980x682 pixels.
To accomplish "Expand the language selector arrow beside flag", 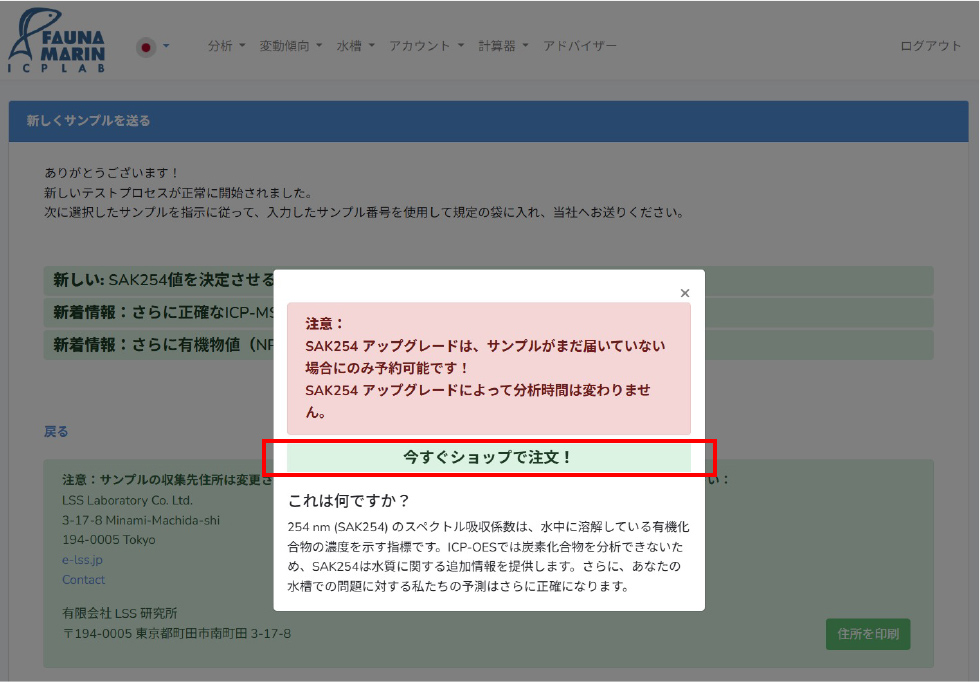I will pyautogui.click(x=166, y=46).
